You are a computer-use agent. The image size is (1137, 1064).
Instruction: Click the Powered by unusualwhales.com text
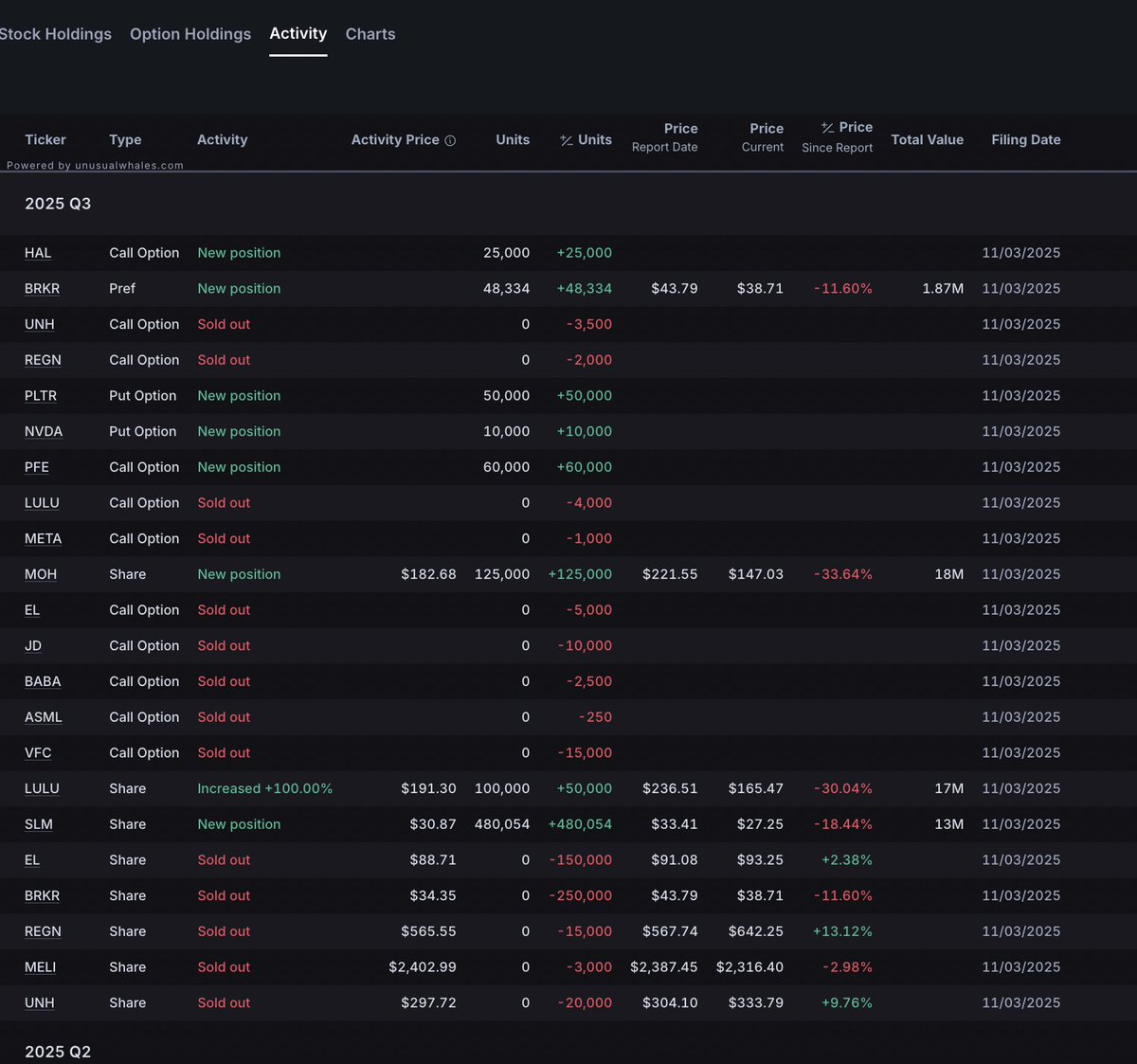[x=95, y=165]
